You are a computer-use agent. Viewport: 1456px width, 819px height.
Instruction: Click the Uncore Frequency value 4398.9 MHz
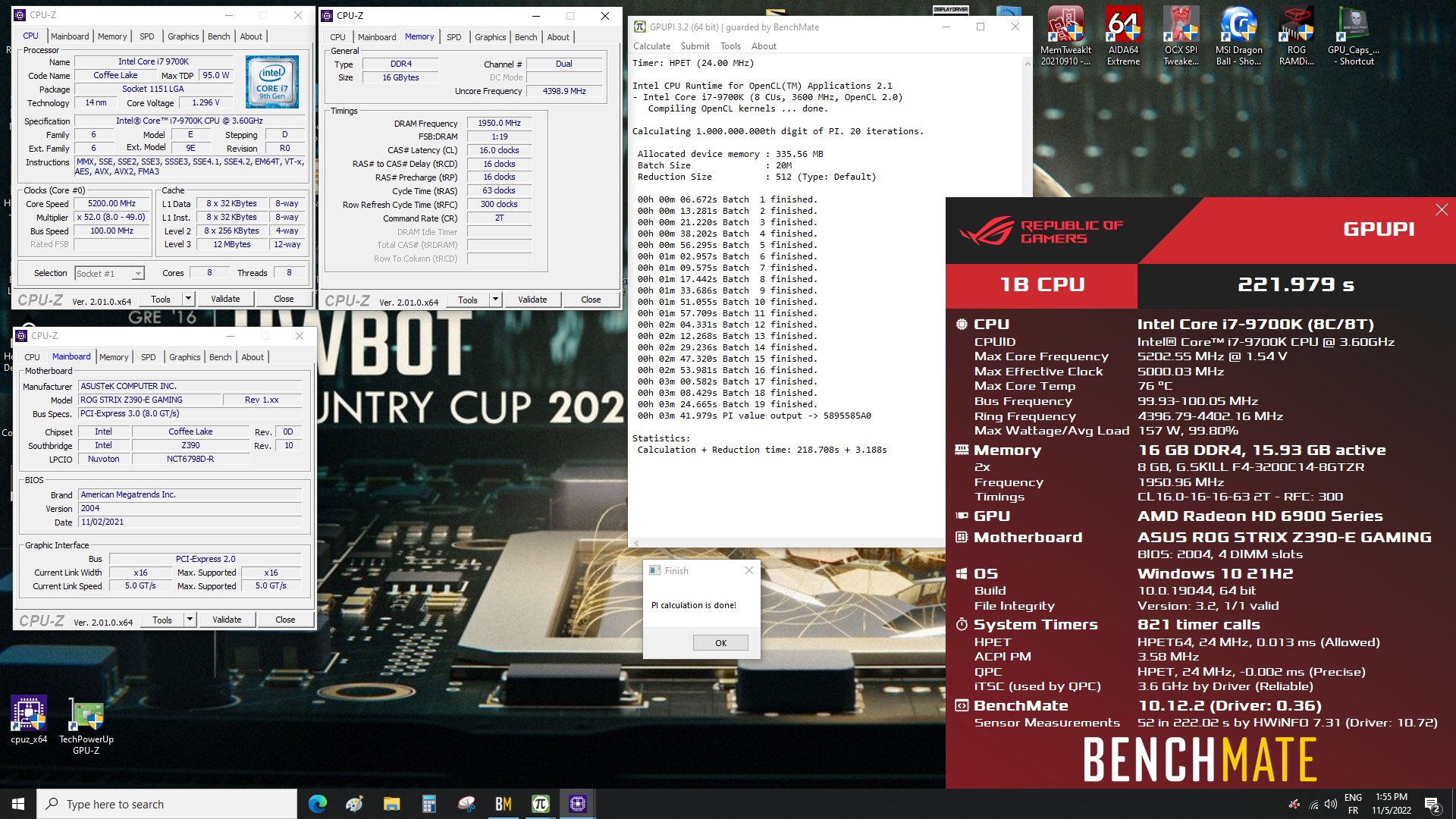click(564, 91)
